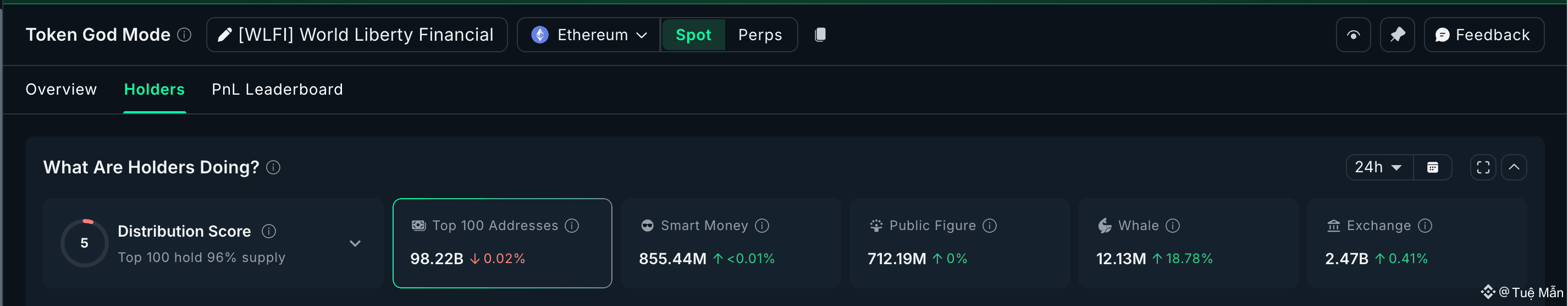The height and width of the screenshot is (306, 1568).
Task: Open the 24h timeframe dropdown
Action: 1378,167
